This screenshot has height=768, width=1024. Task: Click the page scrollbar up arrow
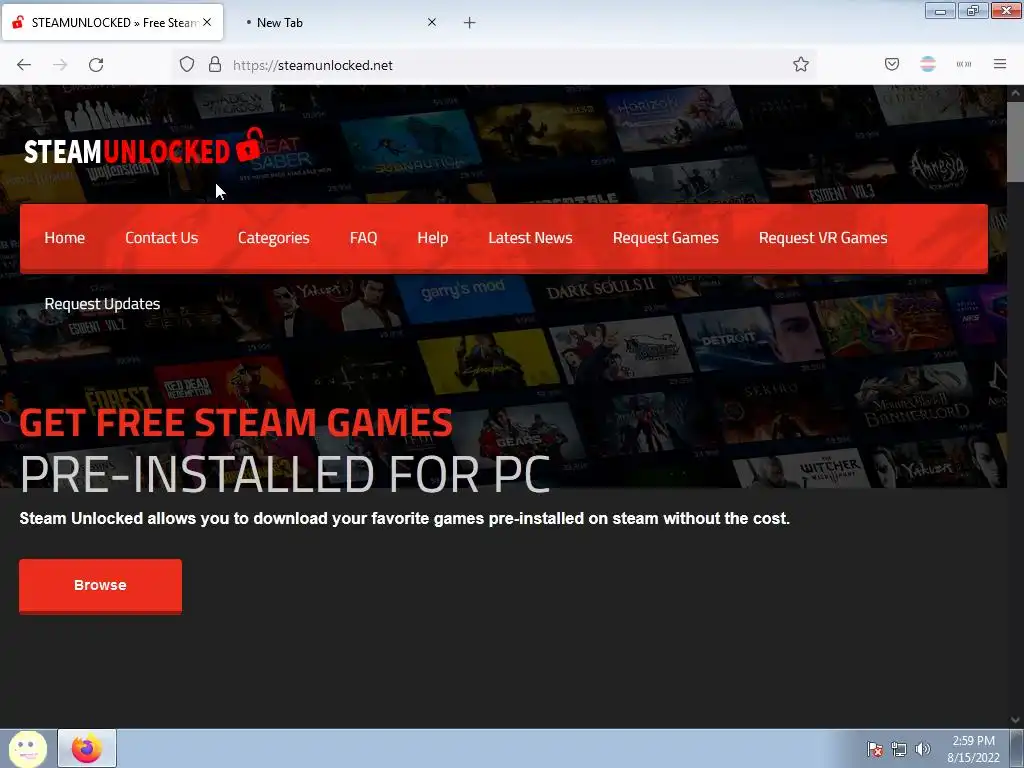click(x=1015, y=93)
